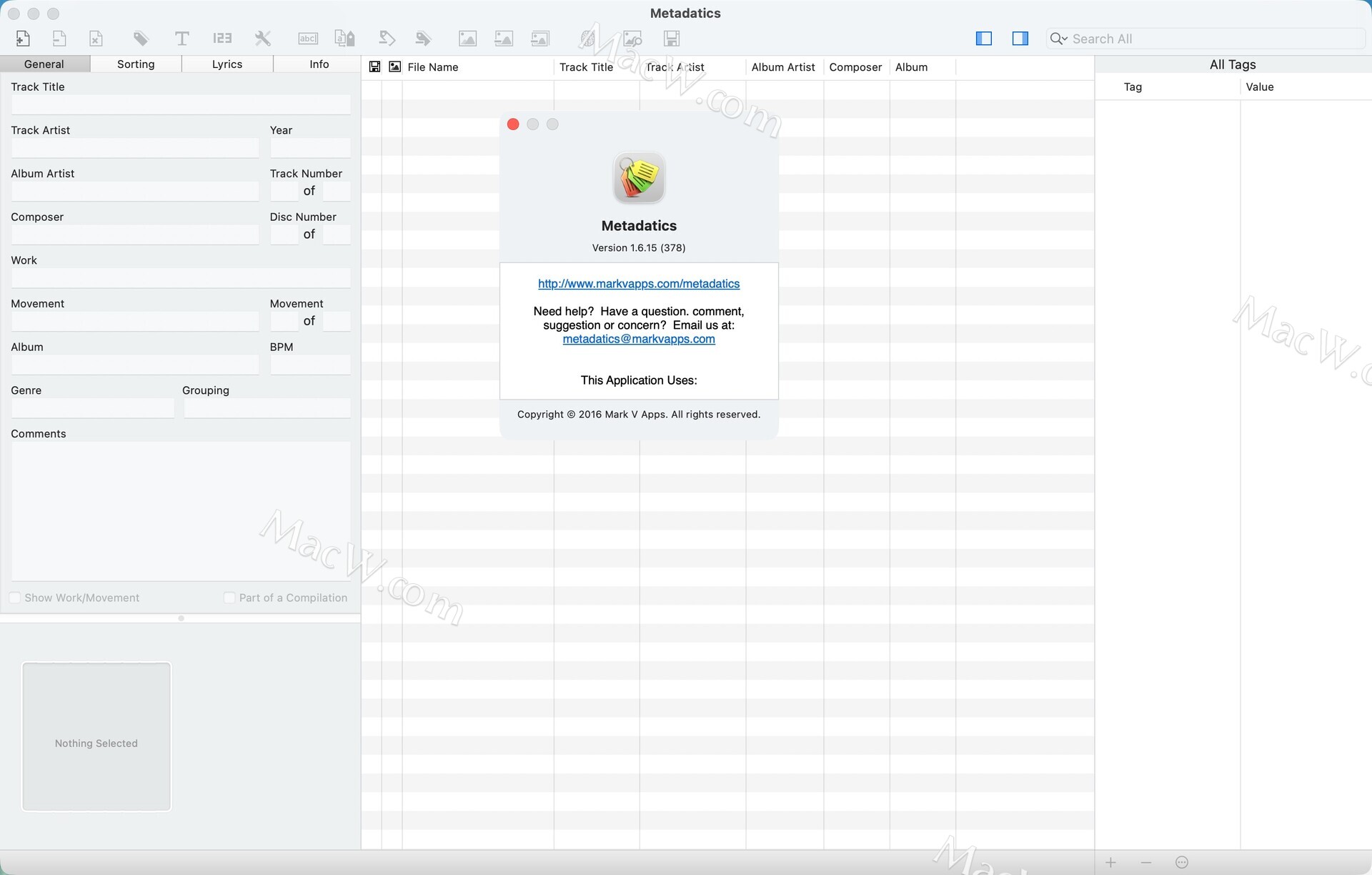Screen dimensions: 1372x875
Task: Click the Track Title input field
Action: pyautogui.click(x=180, y=104)
